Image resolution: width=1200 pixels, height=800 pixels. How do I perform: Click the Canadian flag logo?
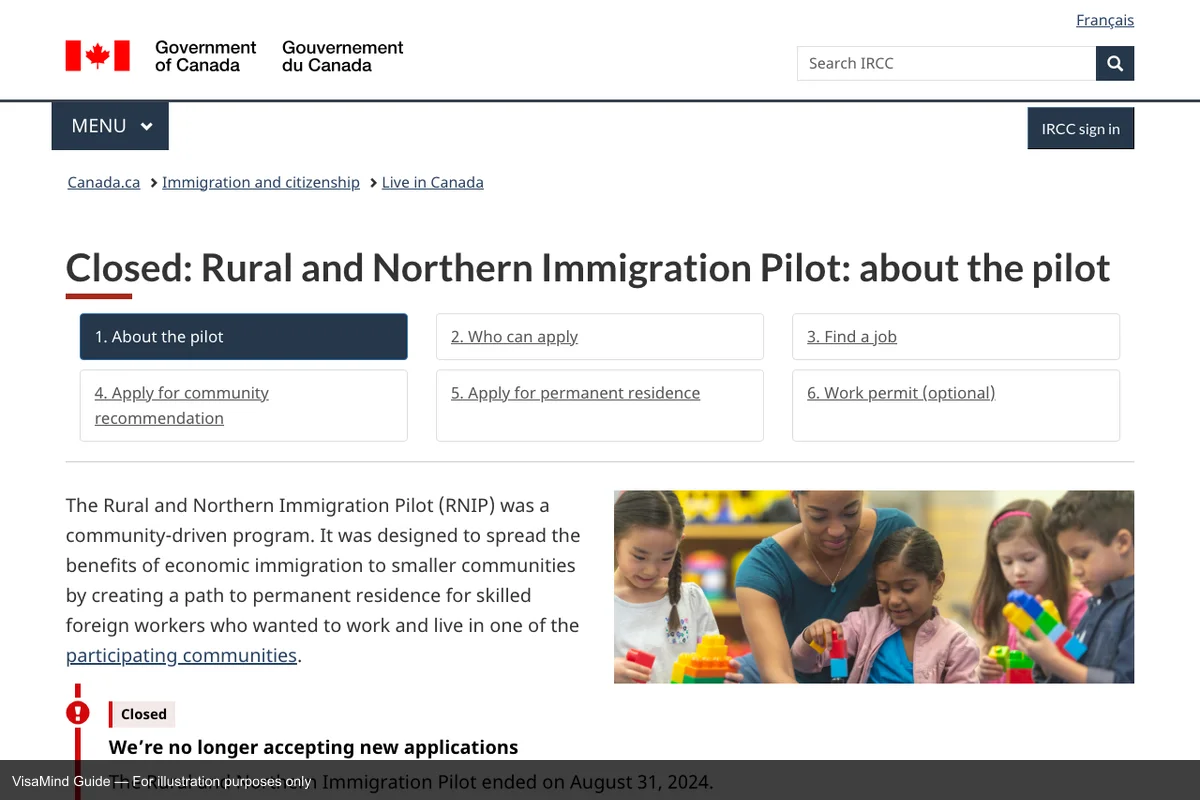(x=97, y=56)
